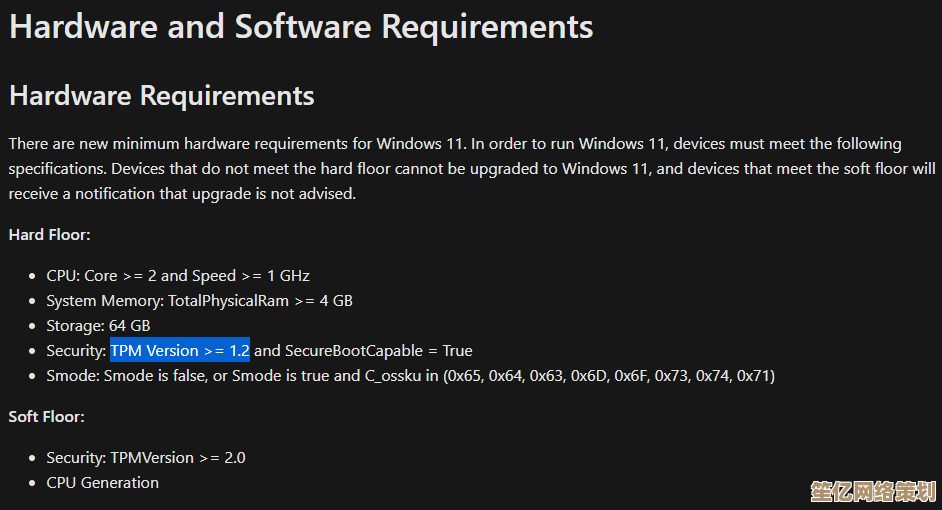The height and width of the screenshot is (510, 942).
Task: Click the "TPMVersion >= 2.0" Soft Floor item
Action: tap(177, 458)
